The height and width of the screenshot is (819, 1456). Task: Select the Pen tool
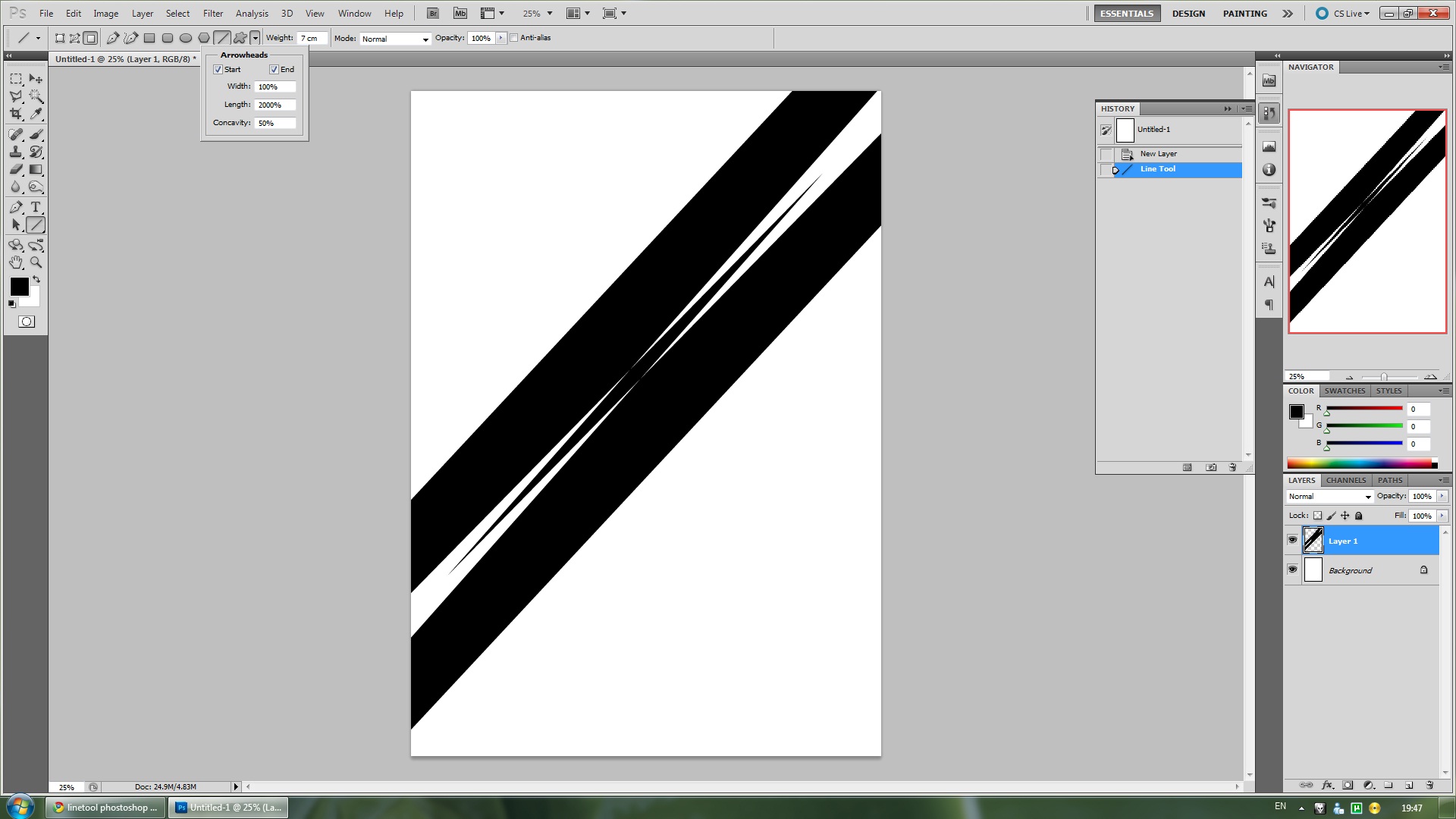click(x=16, y=207)
